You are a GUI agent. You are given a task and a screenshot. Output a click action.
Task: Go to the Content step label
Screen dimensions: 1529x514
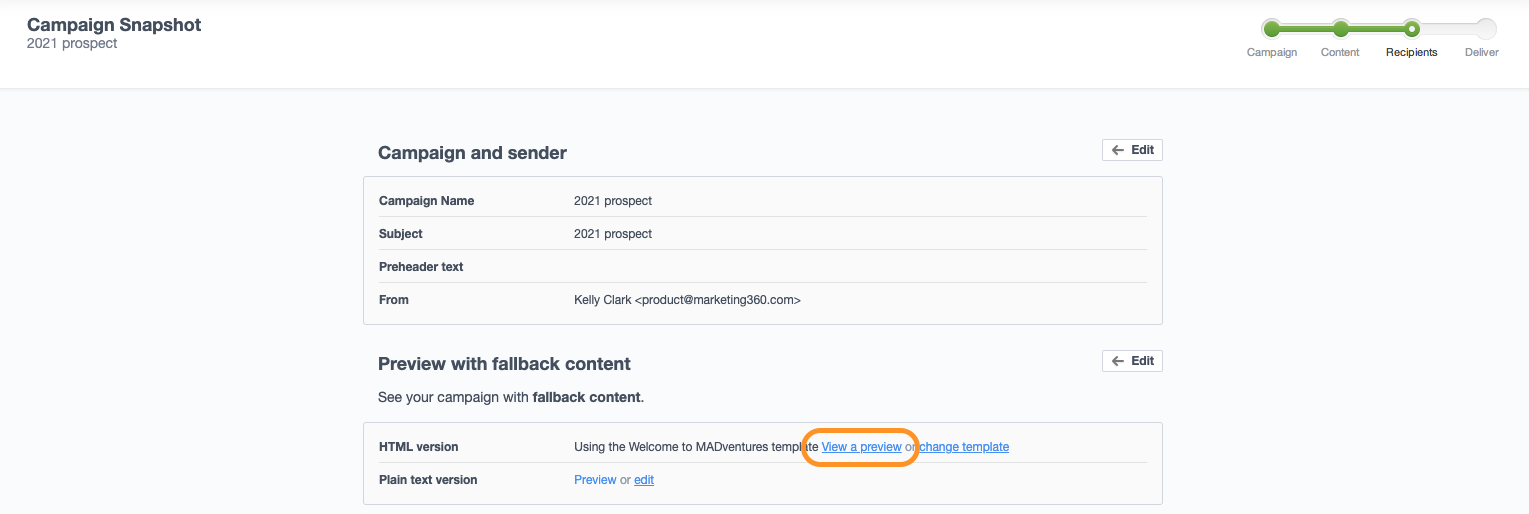click(x=1340, y=52)
